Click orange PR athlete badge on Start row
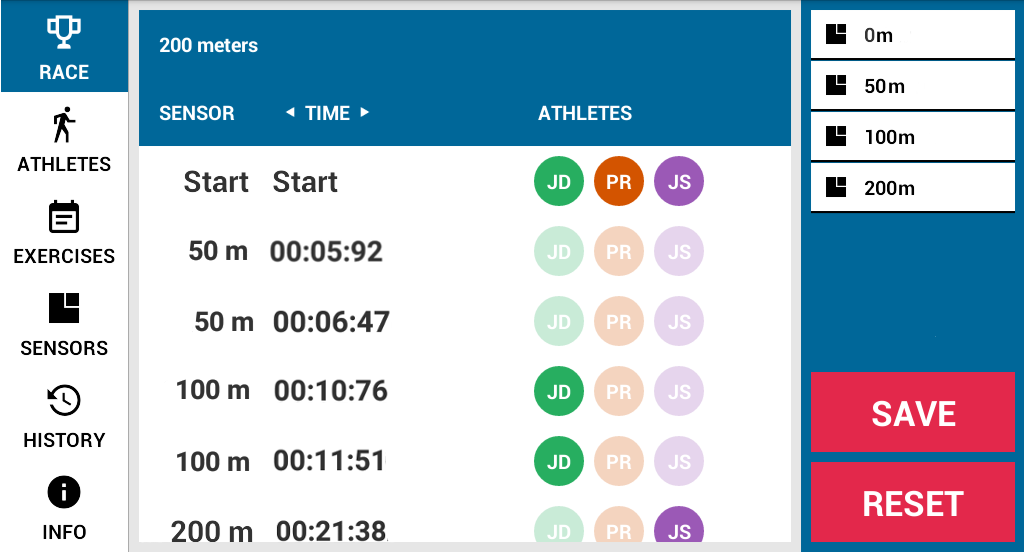 pyautogui.click(x=618, y=181)
